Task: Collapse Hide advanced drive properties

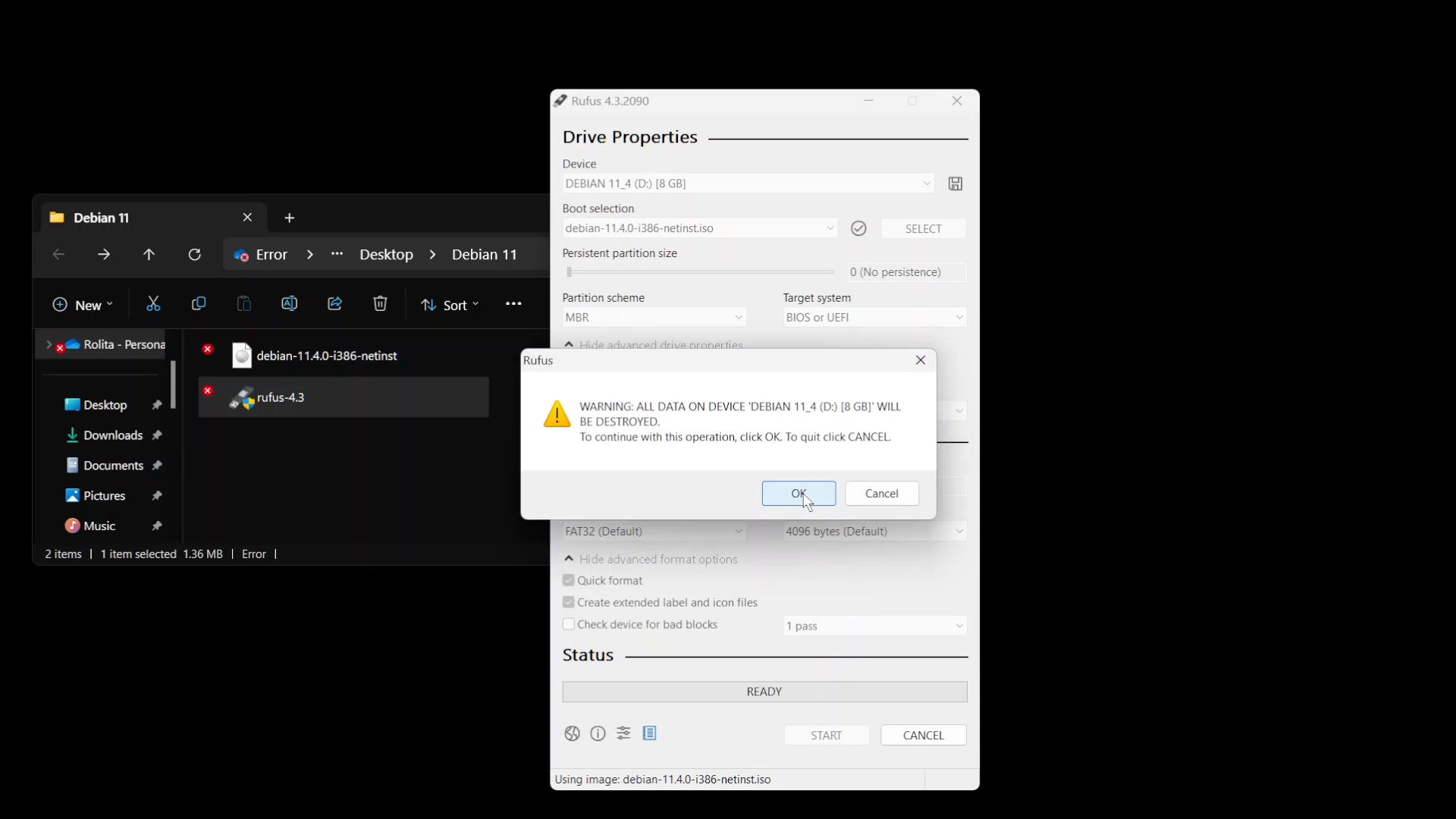Action: tap(653, 344)
